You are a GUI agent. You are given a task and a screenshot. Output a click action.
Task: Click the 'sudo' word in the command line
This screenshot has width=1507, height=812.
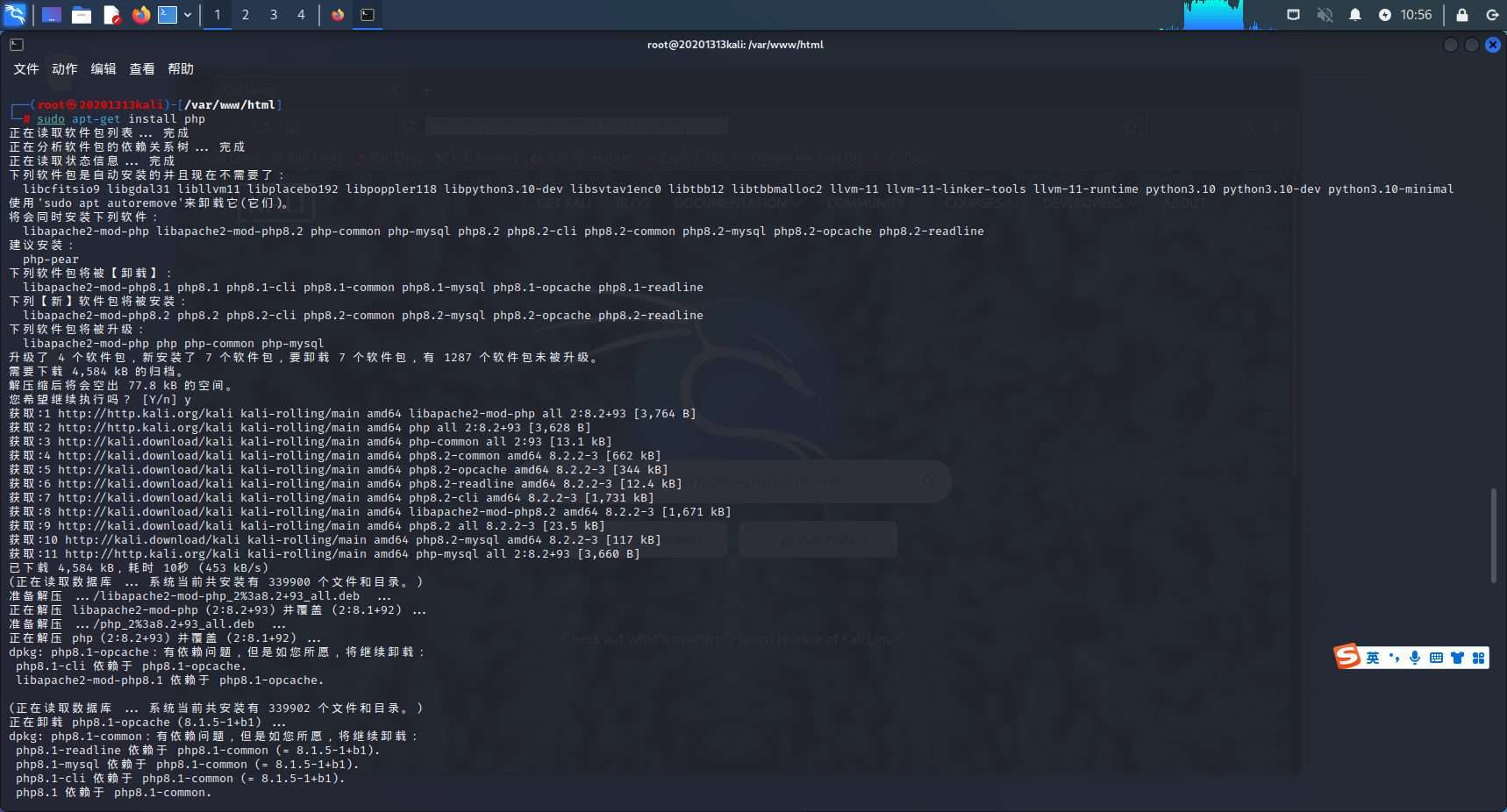[x=51, y=119]
